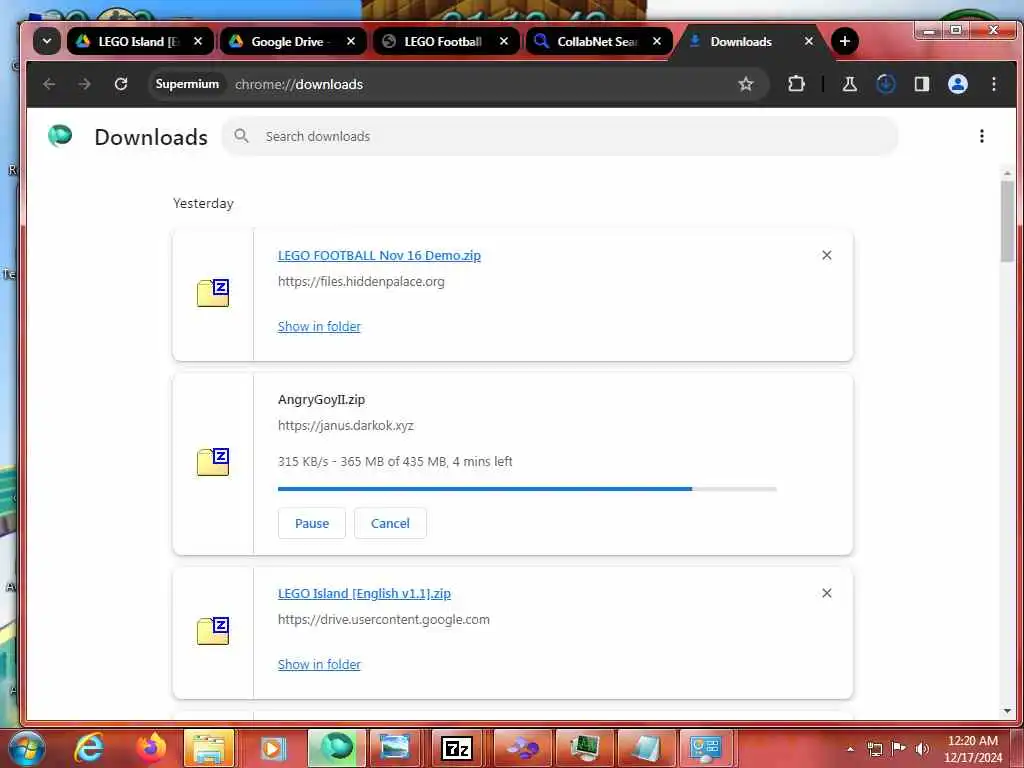Viewport: 1024px width, 768px height.
Task: Open Windows Media Player from taskbar
Action: pos(273,748)
